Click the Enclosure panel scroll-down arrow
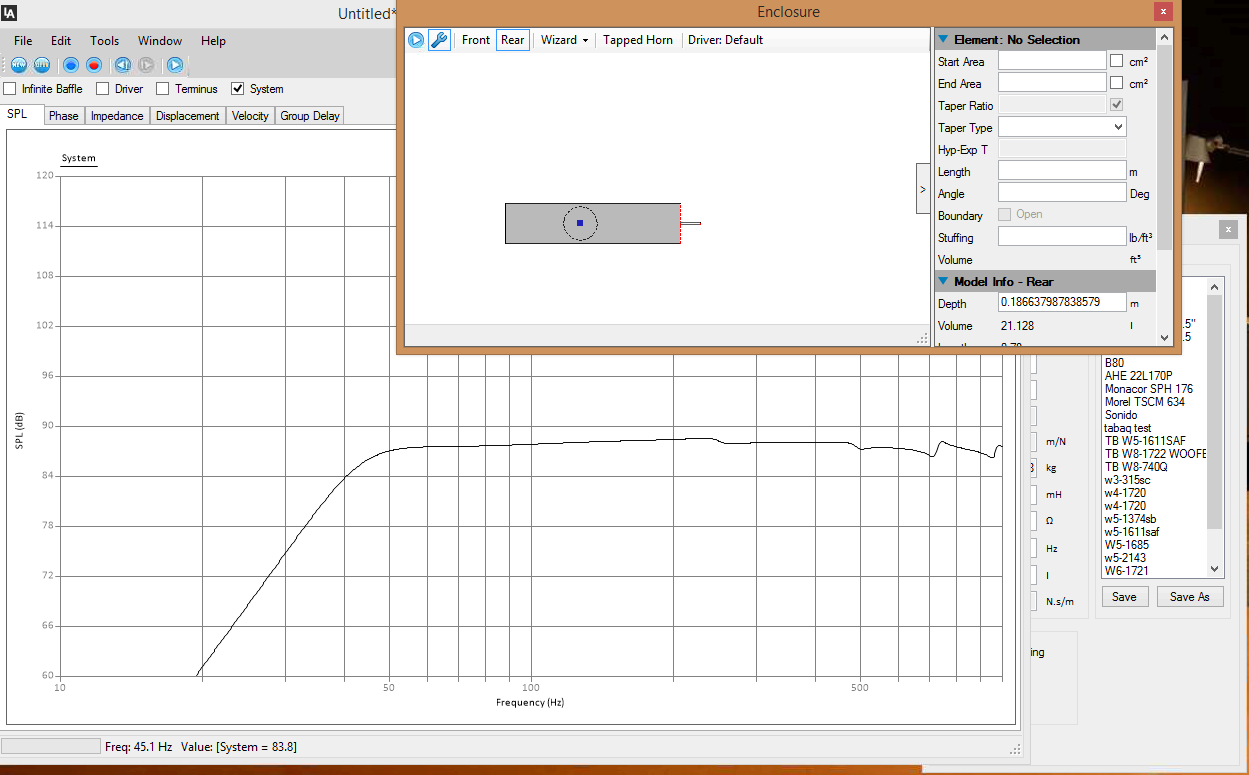This screenshot has width=1249, height=775. tap(1164, 338)
